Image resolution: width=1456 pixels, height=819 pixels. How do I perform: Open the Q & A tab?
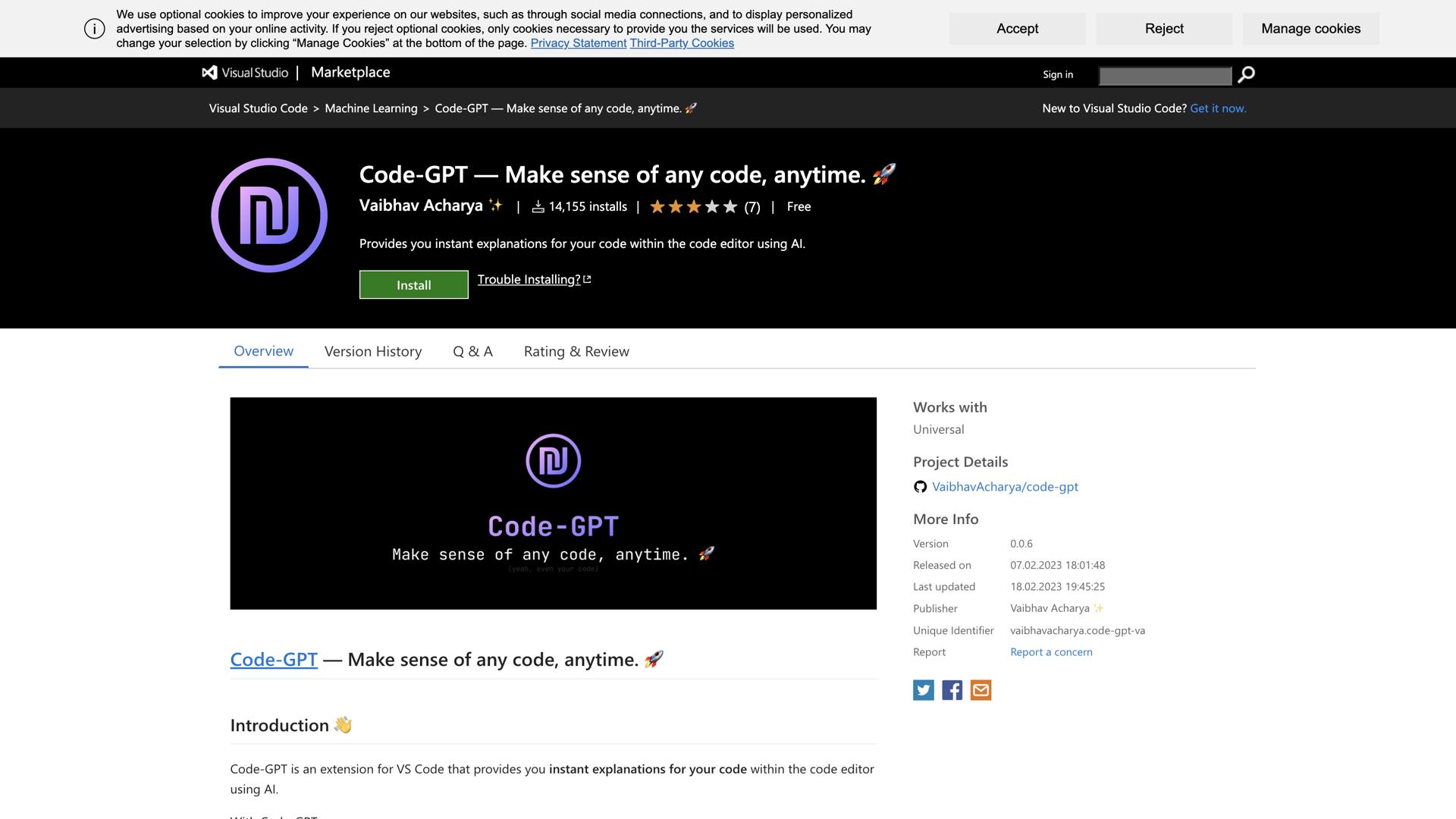pos(472,351)
